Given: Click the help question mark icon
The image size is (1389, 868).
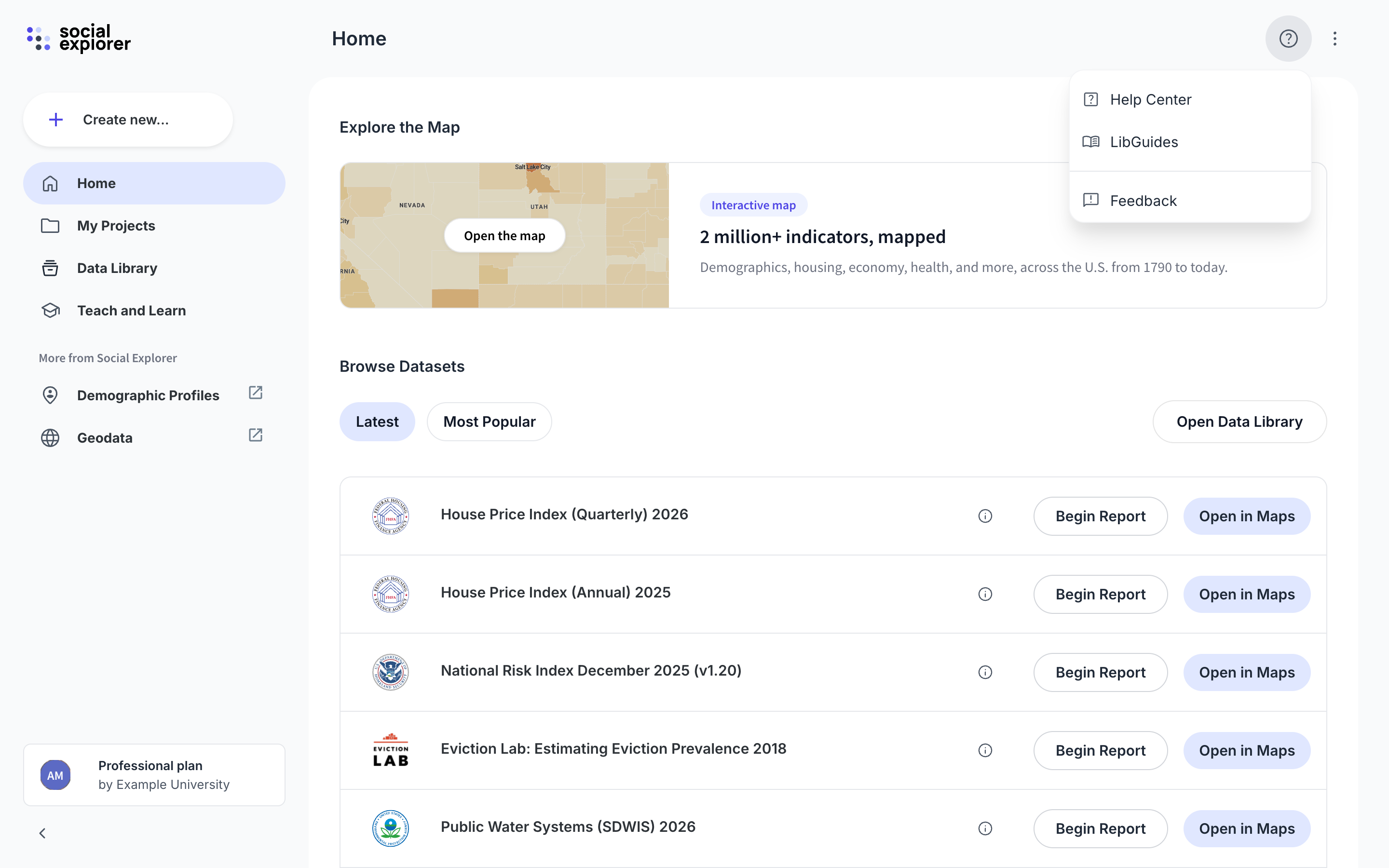Looking at the screenshot, I should coord(1288,39).
